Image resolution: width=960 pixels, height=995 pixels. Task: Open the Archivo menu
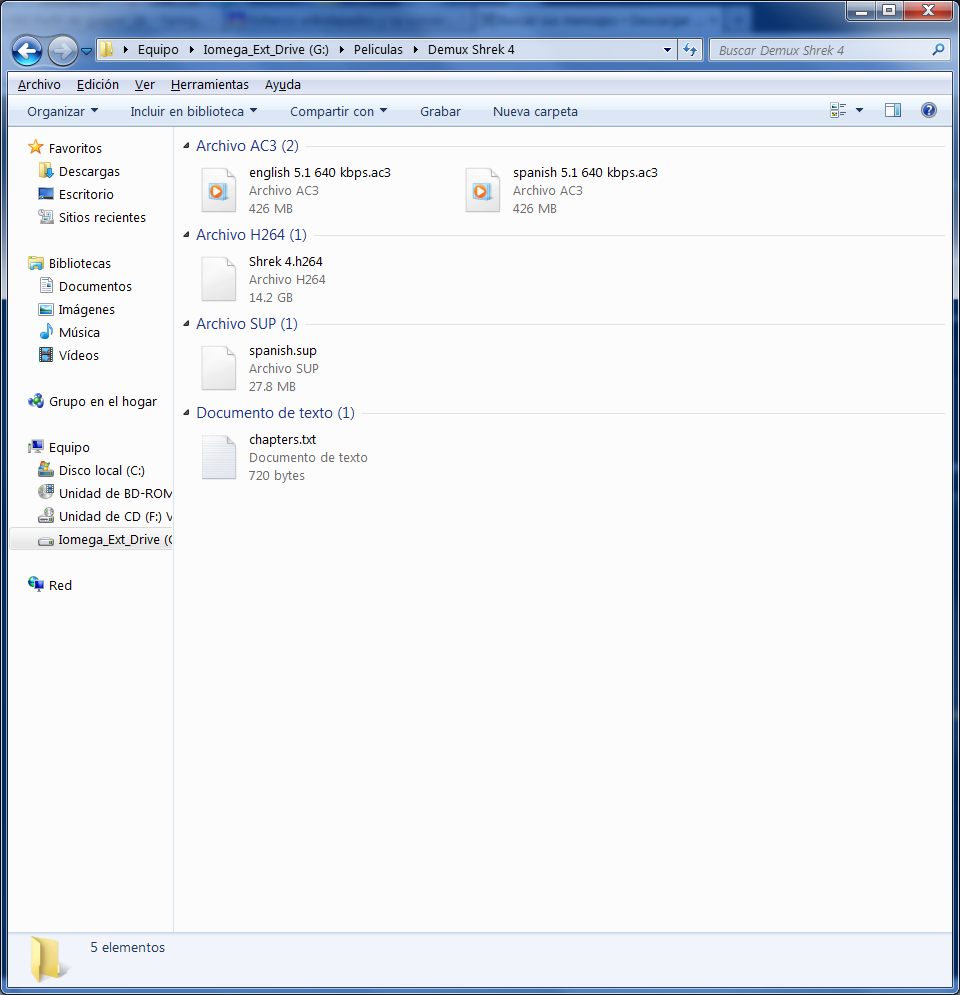(39, 84)
